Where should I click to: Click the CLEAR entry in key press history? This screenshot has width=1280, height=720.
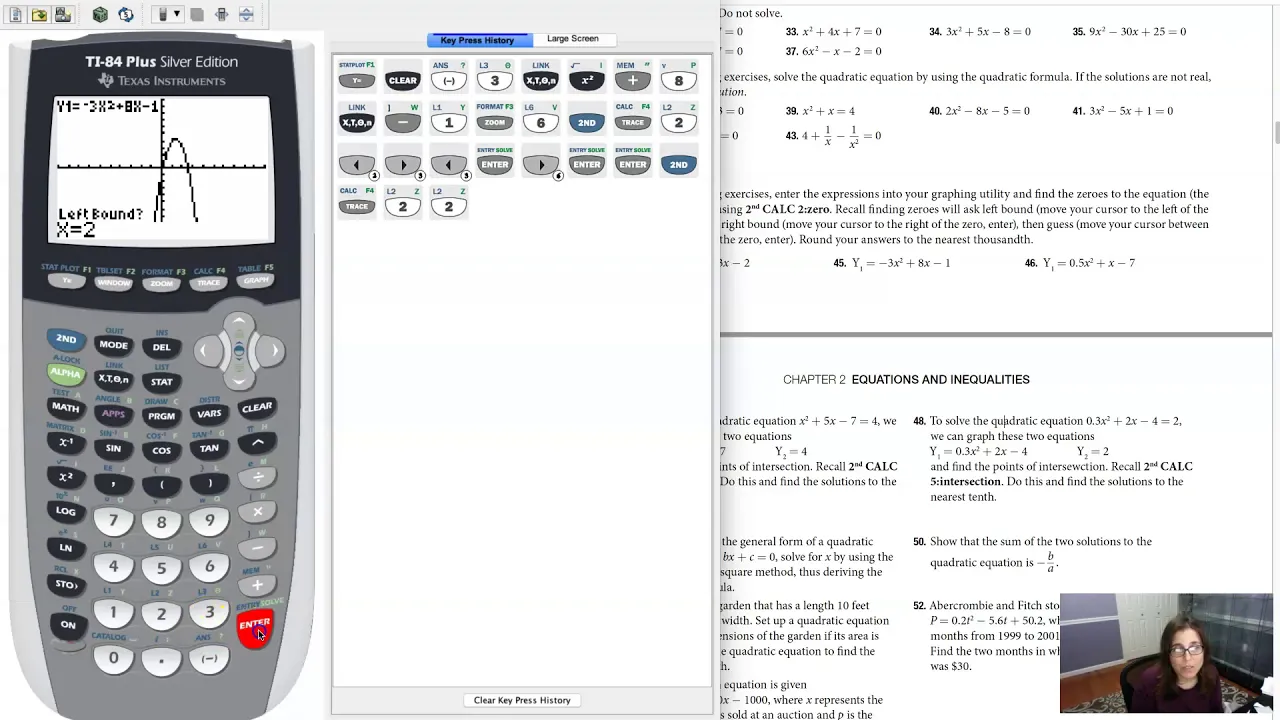point(402,81)
